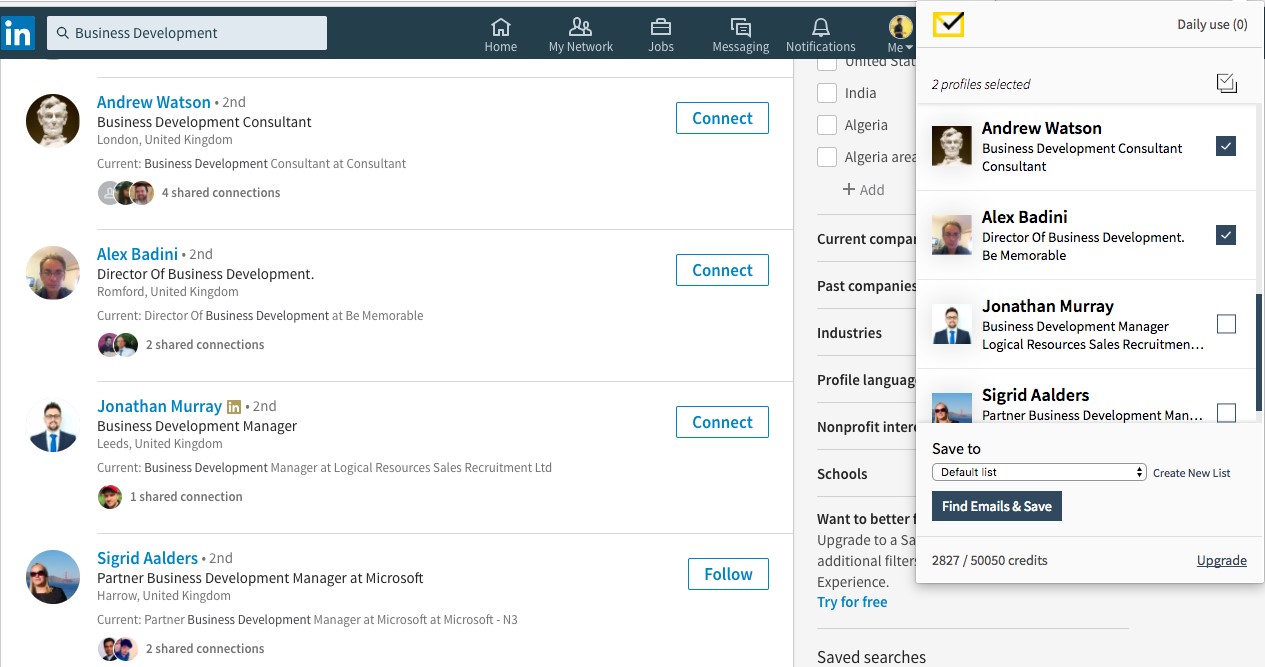
Task: Click the LinkedIn logo icon
Action: tap(18, 33)
